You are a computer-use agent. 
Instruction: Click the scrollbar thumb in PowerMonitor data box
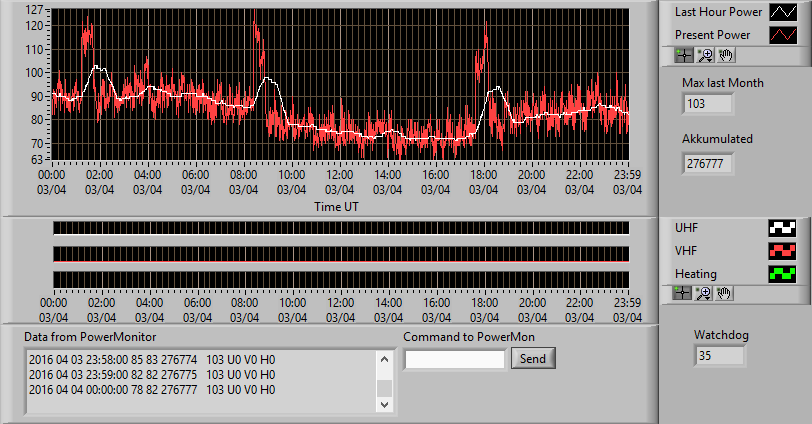tap(384, 388)
